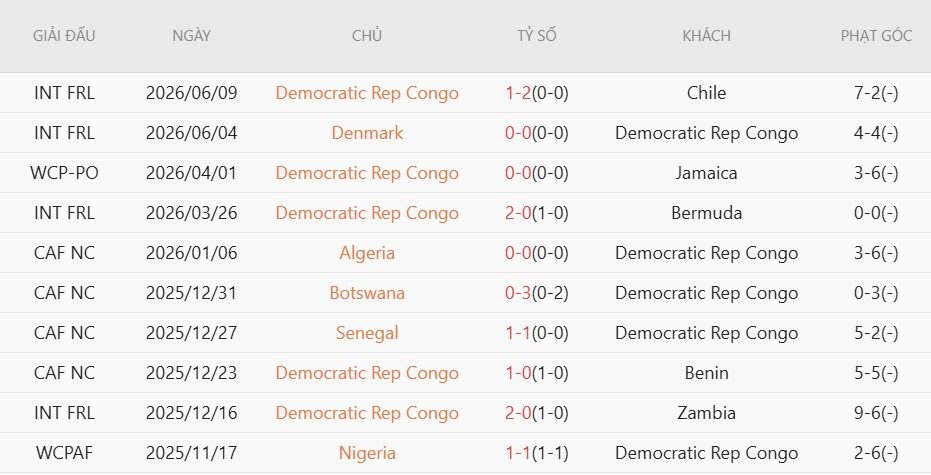The image size is (931, 475).
Task: Click the Denmark home team link
Action: coord(367,133)
